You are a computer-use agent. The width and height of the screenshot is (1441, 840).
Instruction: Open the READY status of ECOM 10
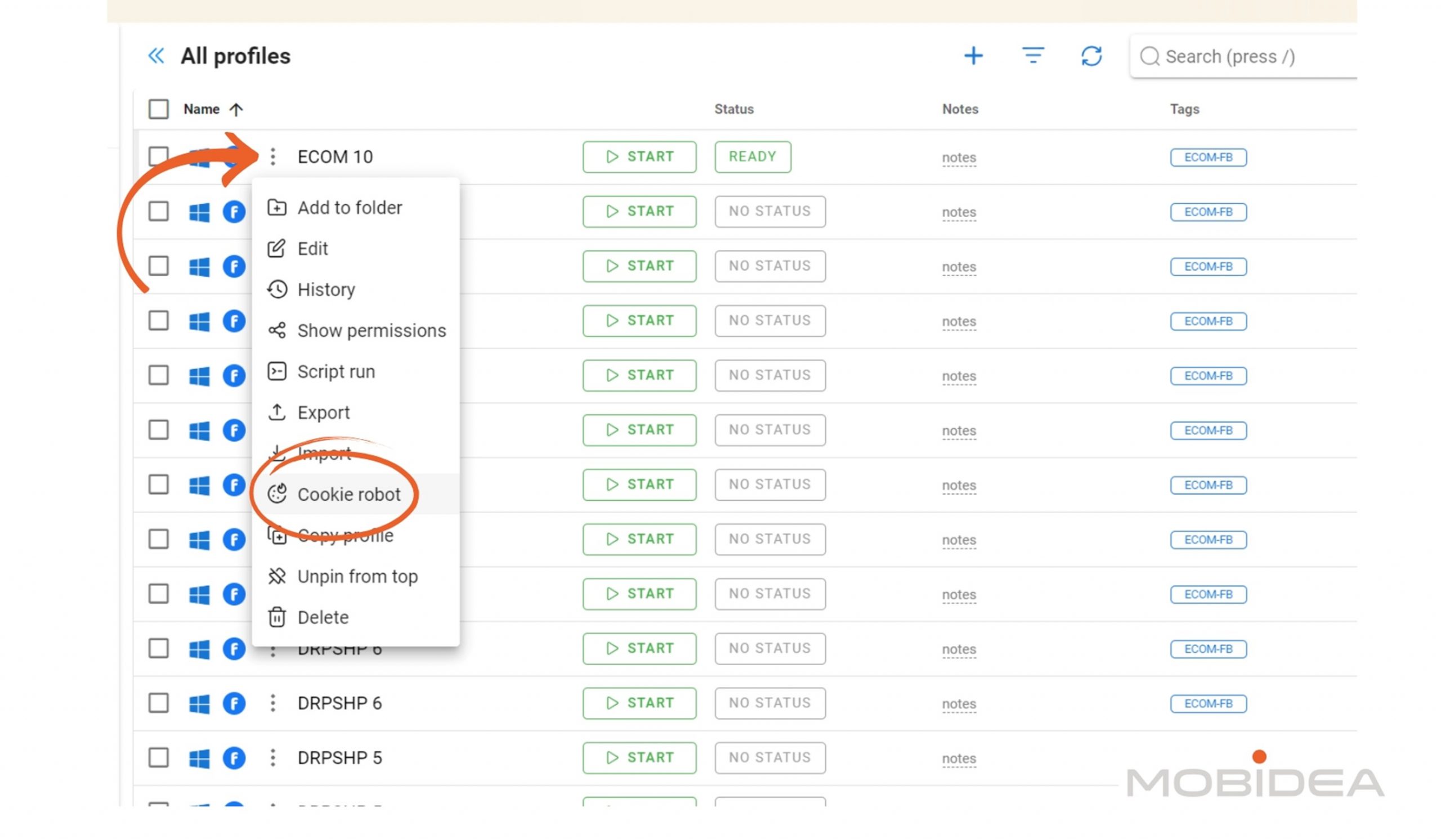pyautogui.click(x=753, y=156)
